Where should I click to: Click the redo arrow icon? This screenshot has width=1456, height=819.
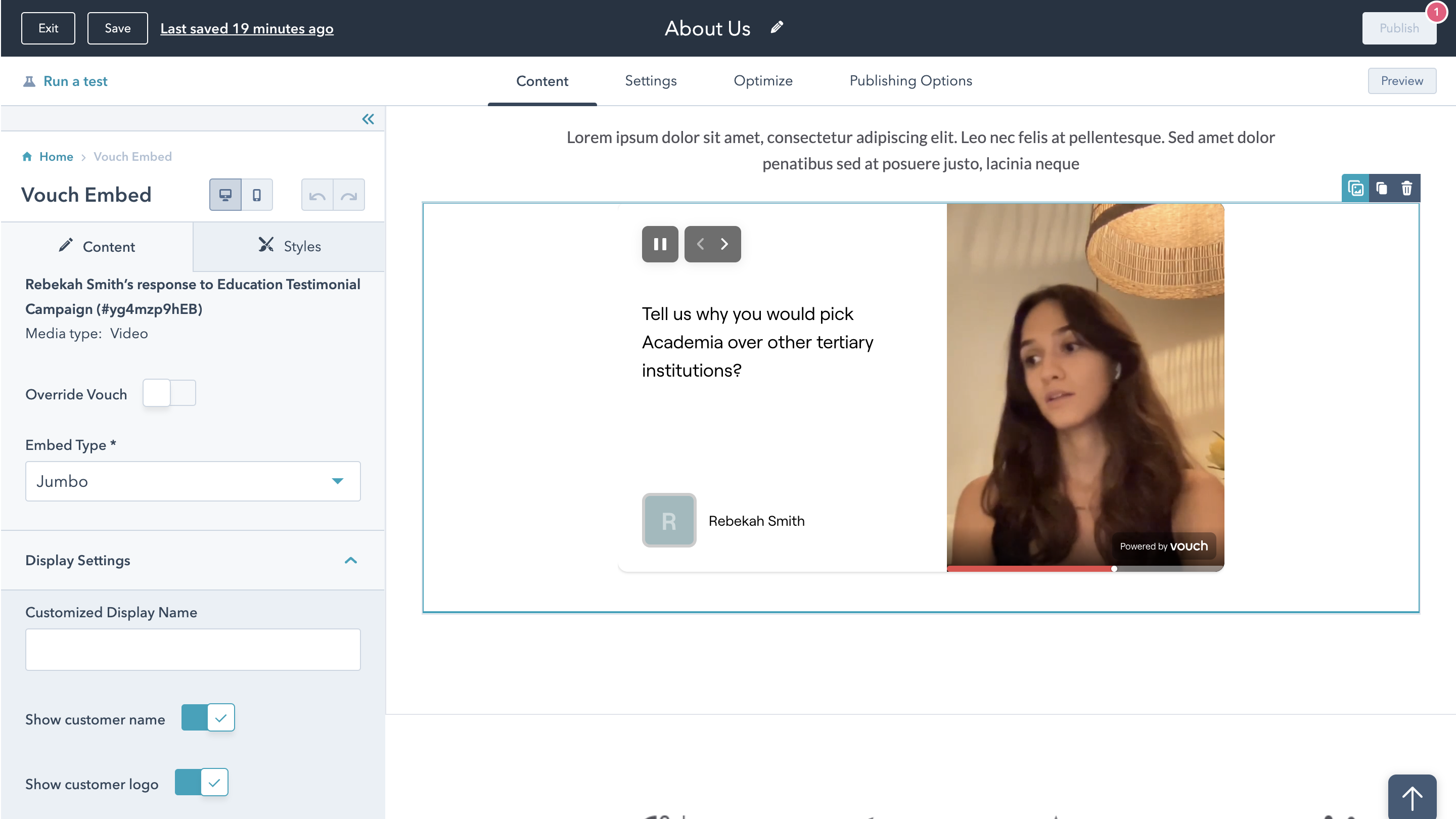(349, 196)
